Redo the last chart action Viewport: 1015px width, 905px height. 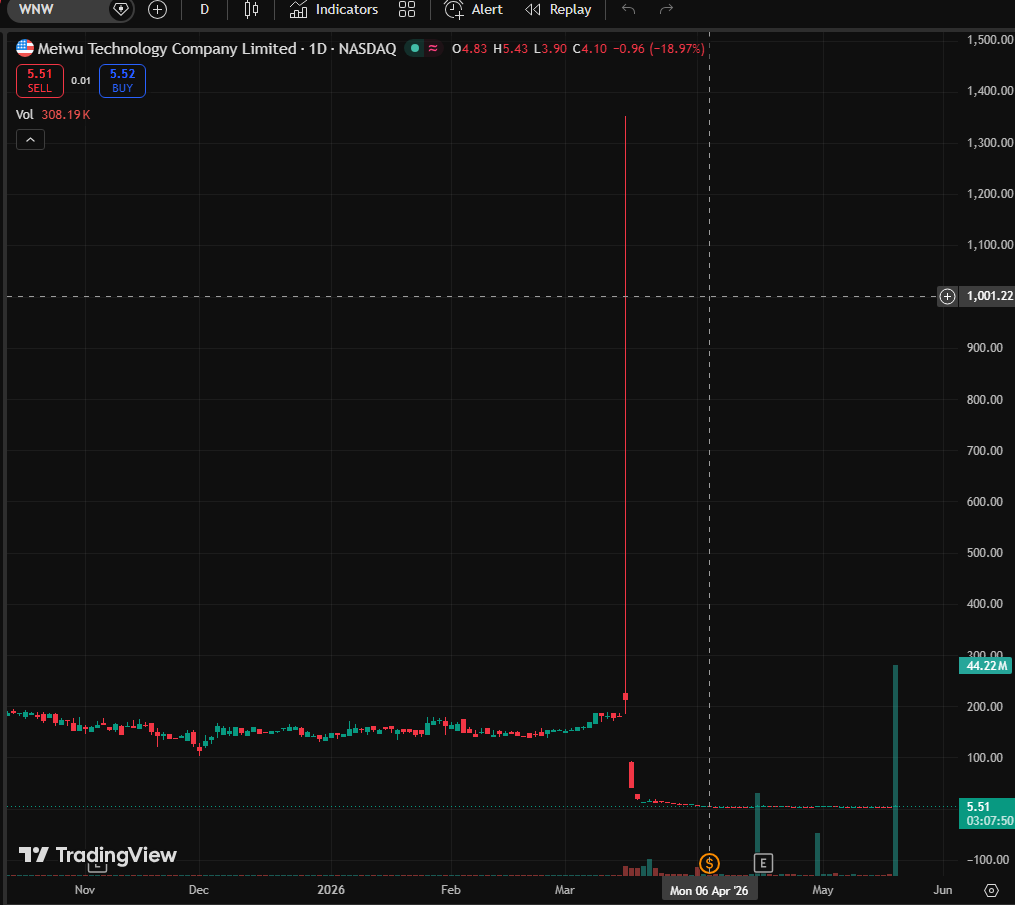[666, 10]
